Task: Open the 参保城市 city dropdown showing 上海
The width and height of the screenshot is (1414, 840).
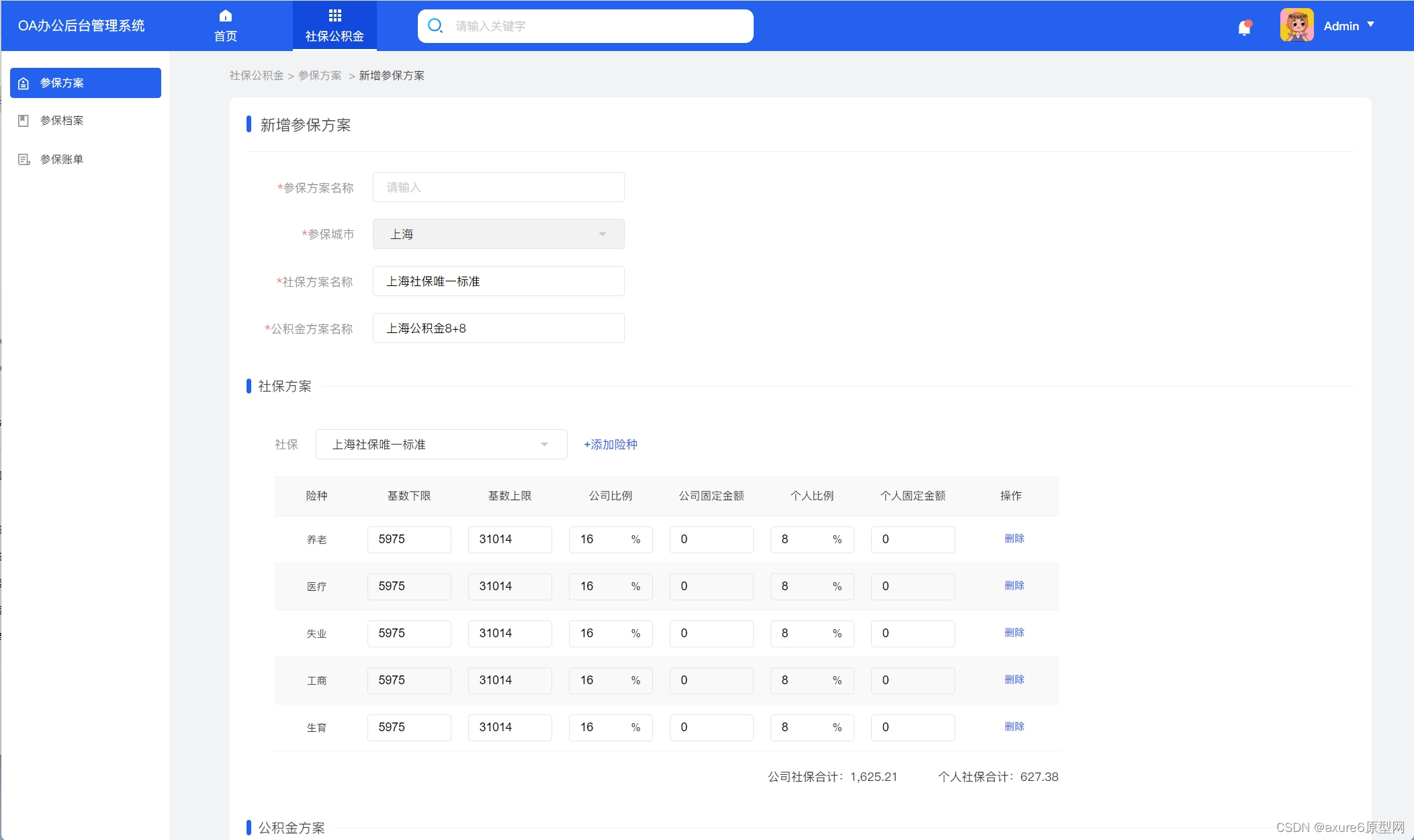Action: (498, 234)
